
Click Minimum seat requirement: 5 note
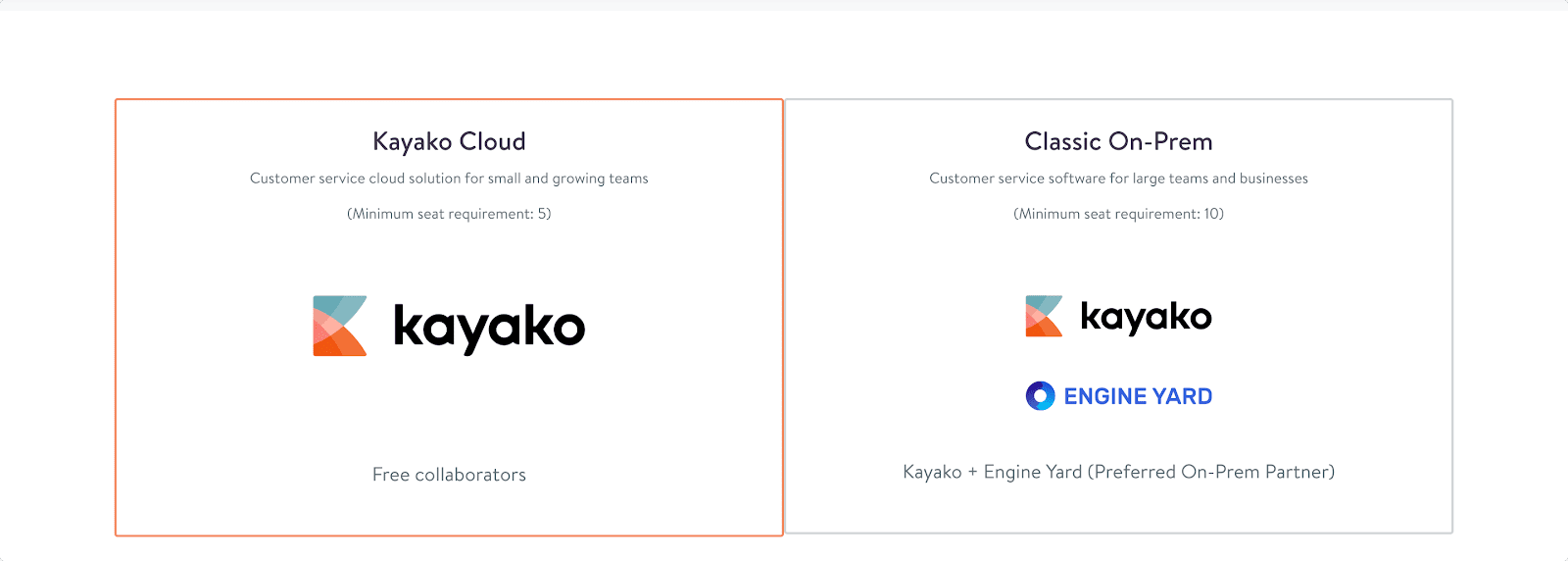tap(449, 214)
